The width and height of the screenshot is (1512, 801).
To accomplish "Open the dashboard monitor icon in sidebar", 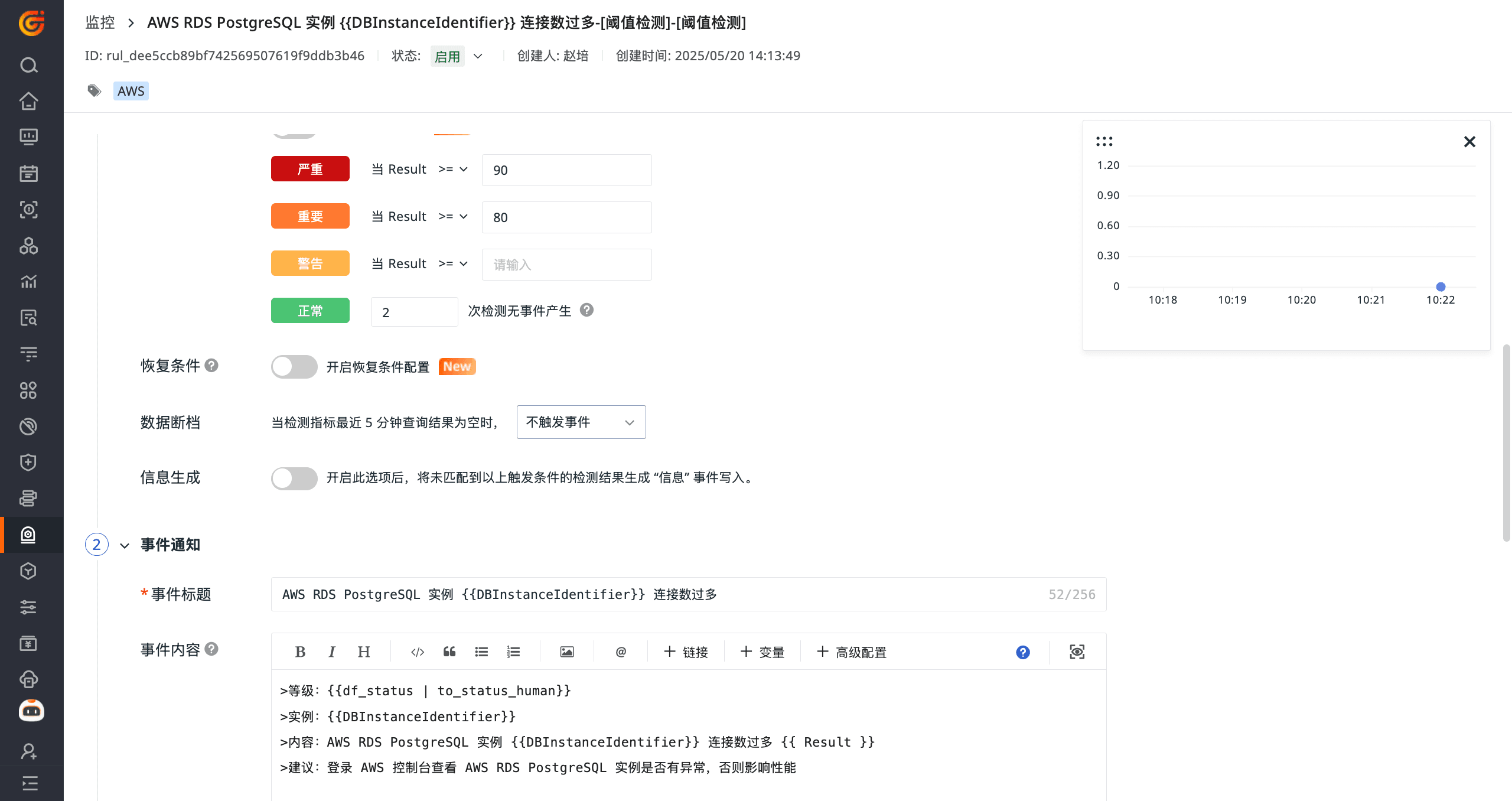I will point(29,137).
